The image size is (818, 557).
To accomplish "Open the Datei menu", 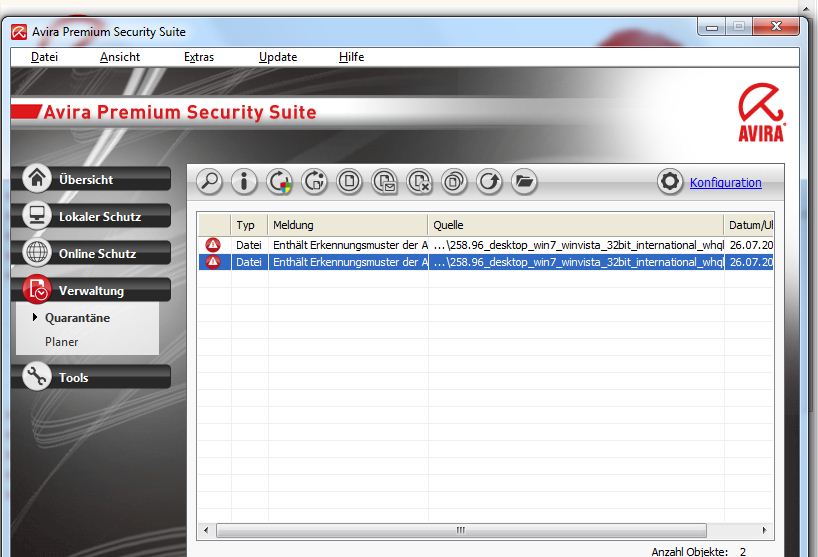I will point(44,57).
